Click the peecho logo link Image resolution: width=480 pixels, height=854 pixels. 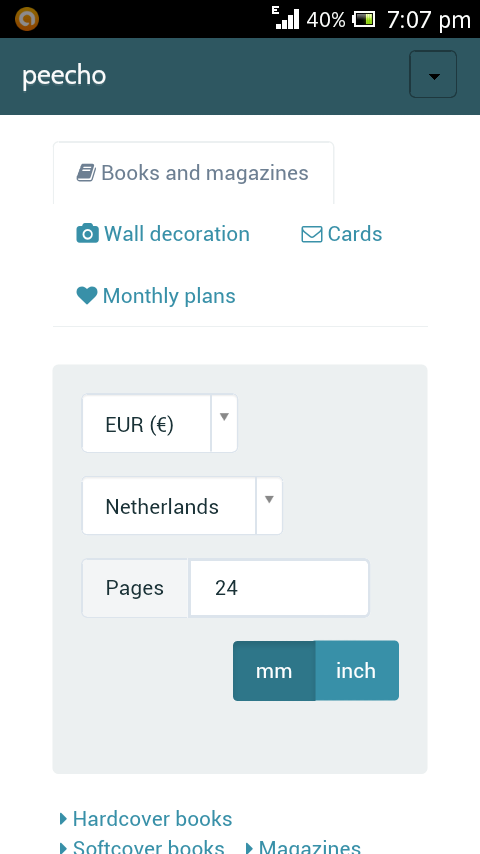pos(64,75)
